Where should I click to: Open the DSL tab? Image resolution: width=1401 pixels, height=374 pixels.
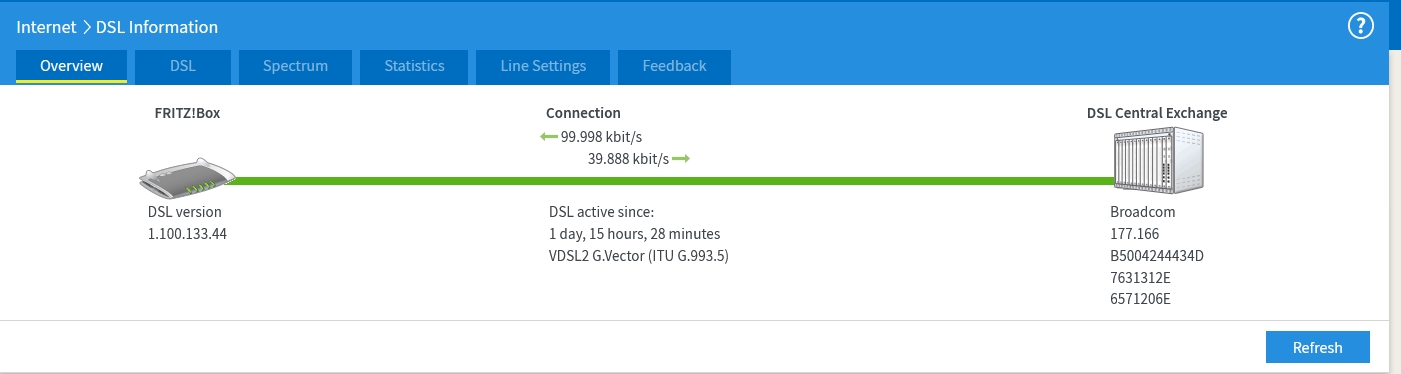click(183, 66)
